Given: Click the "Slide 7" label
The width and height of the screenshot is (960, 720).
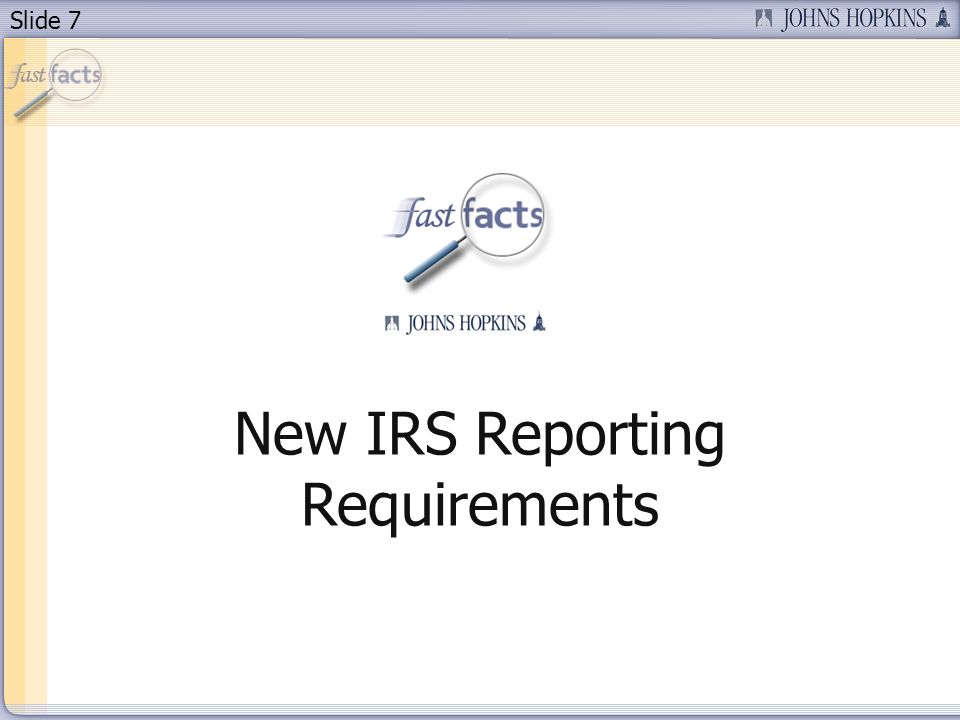Looking at the screenshot, I should pos(45,20).
